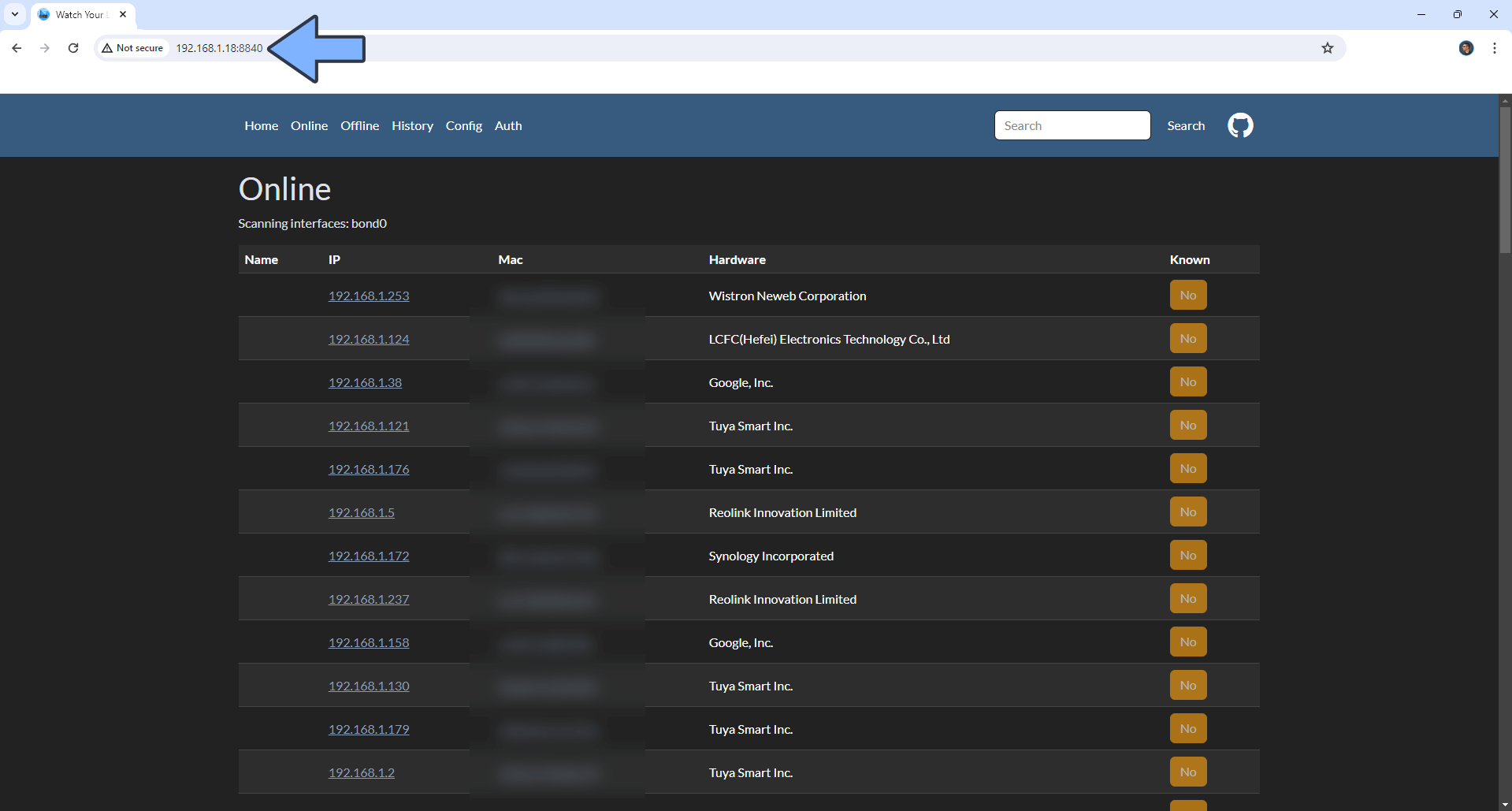
Task: Switch to the Offline section
Action: (359, 125)
